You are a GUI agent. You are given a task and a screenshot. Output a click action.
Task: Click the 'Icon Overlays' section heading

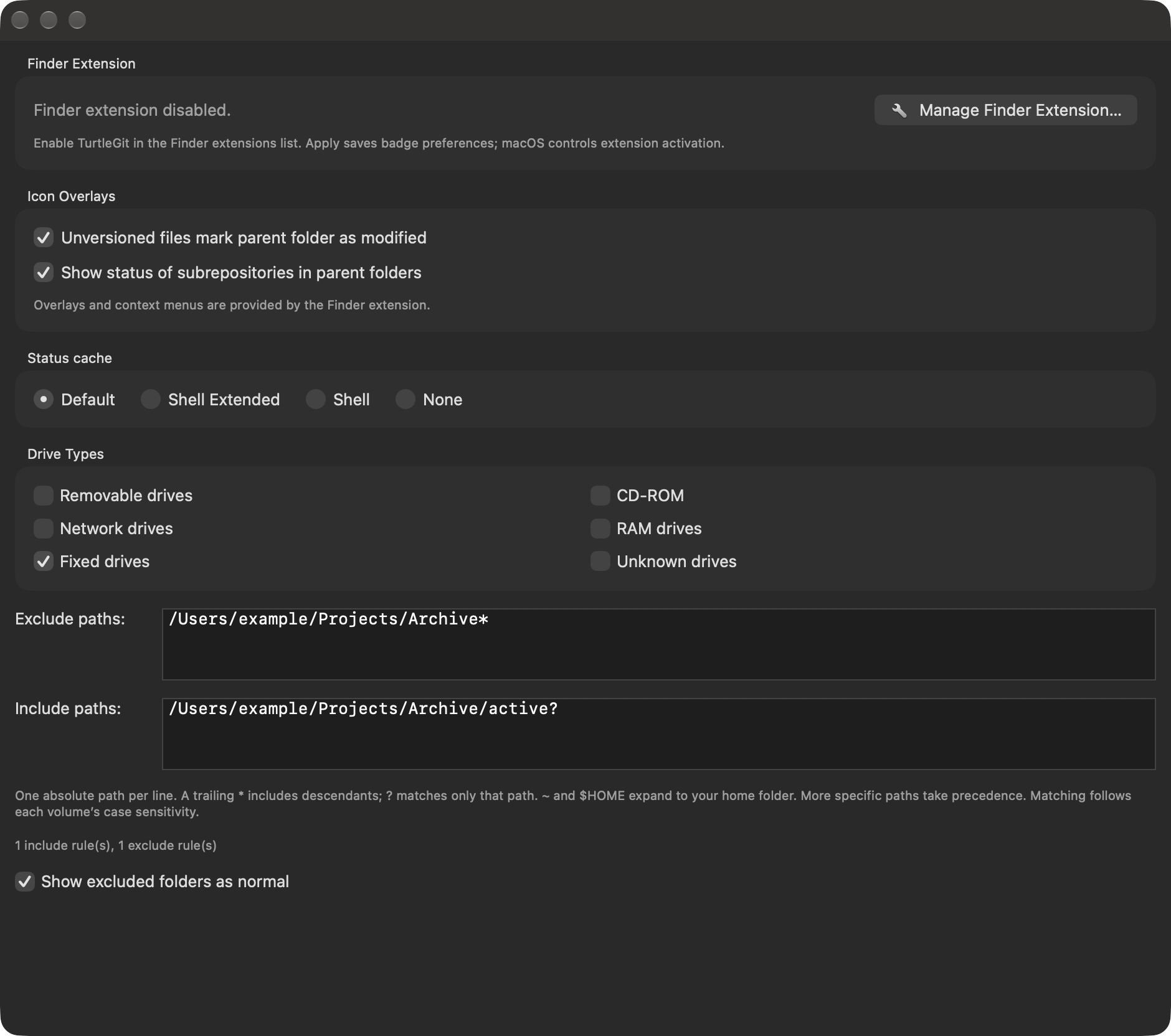tap(71, 196)
